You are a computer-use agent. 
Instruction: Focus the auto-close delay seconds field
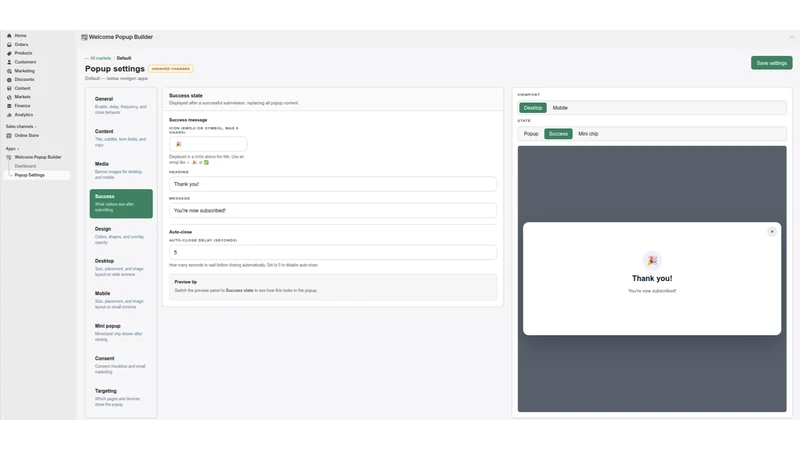(x=333, y=253)
